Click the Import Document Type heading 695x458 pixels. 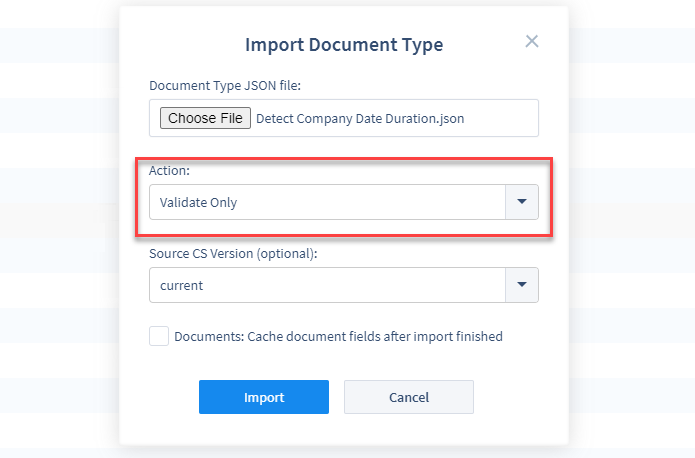pos(344,44)
